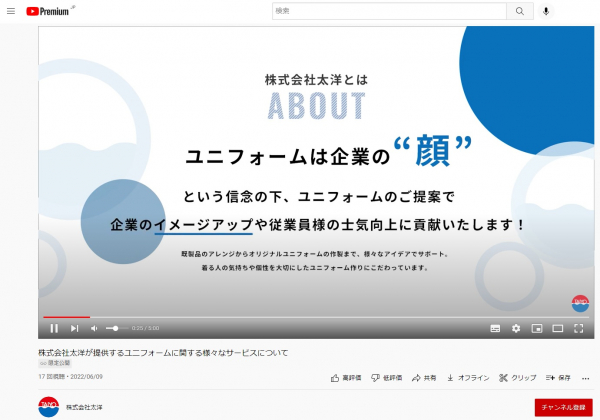The width and height of the screenshot is (600, 420).
Task: Open more actions three-dot menu
Action: pyautogui.click(x=585, y=378)
